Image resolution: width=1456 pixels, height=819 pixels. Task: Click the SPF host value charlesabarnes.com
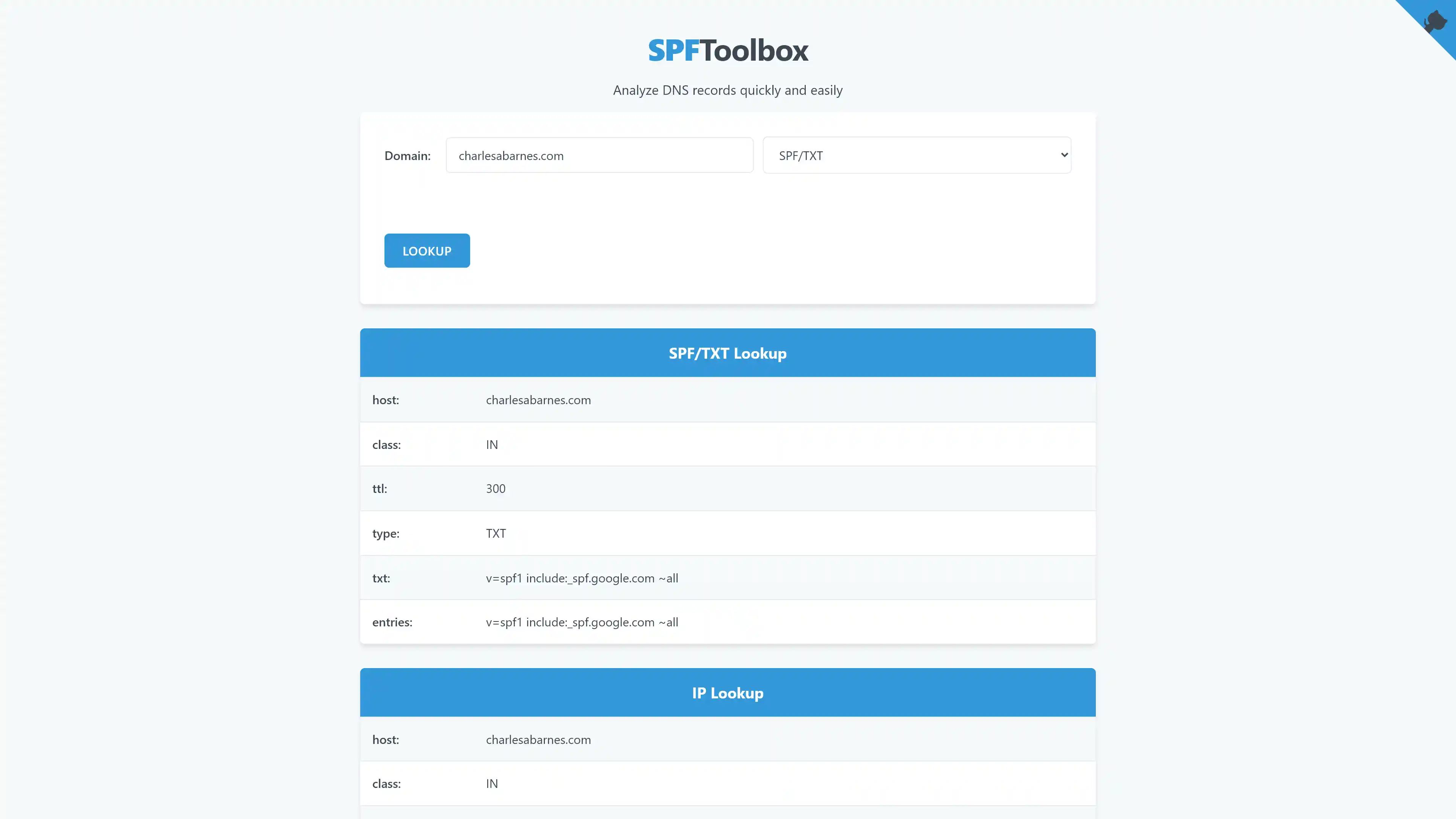[538, 400]
